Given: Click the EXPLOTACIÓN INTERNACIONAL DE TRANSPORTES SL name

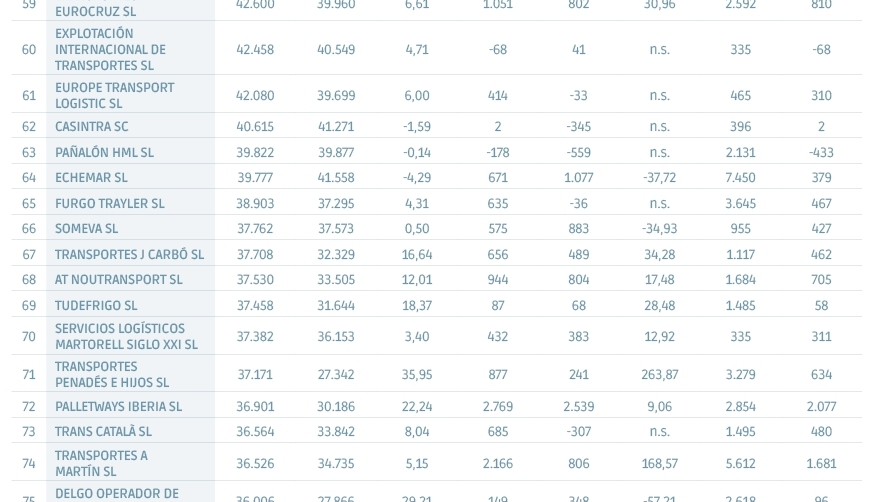Looking at the screenshot, I should 110,50.
